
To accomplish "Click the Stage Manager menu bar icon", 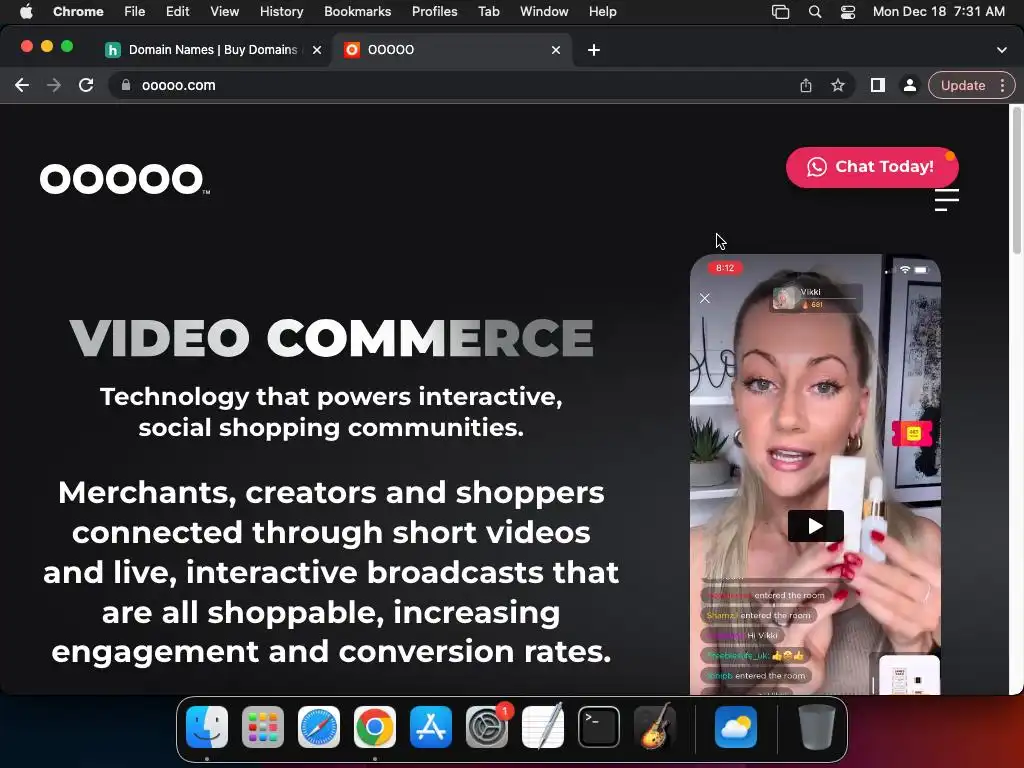I will click(780, 12).
